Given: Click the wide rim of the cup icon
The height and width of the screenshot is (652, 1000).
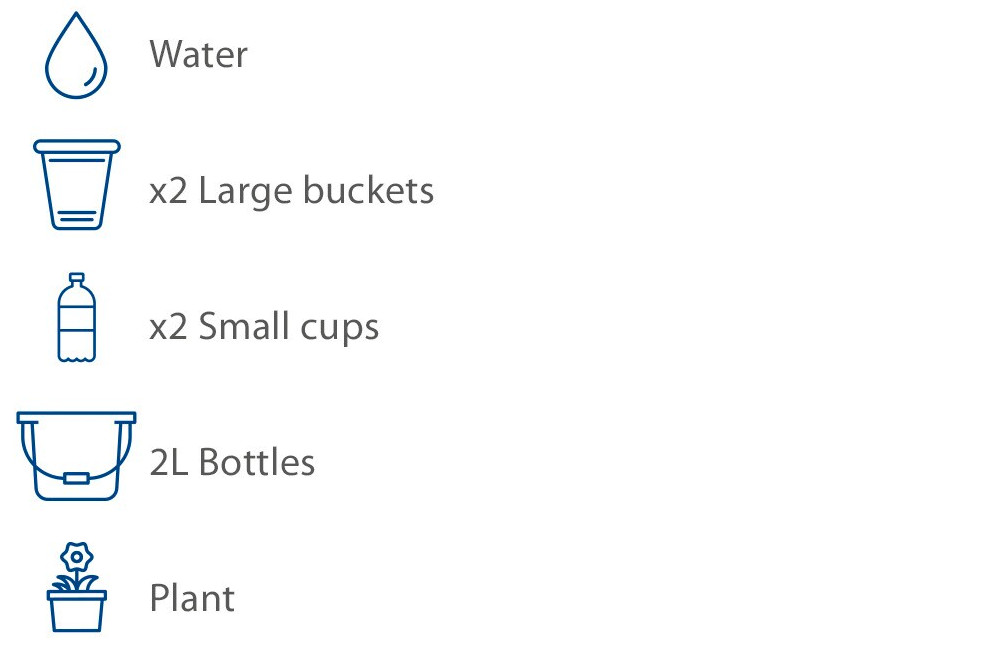Looking at the screenshot, I should 77,147.
